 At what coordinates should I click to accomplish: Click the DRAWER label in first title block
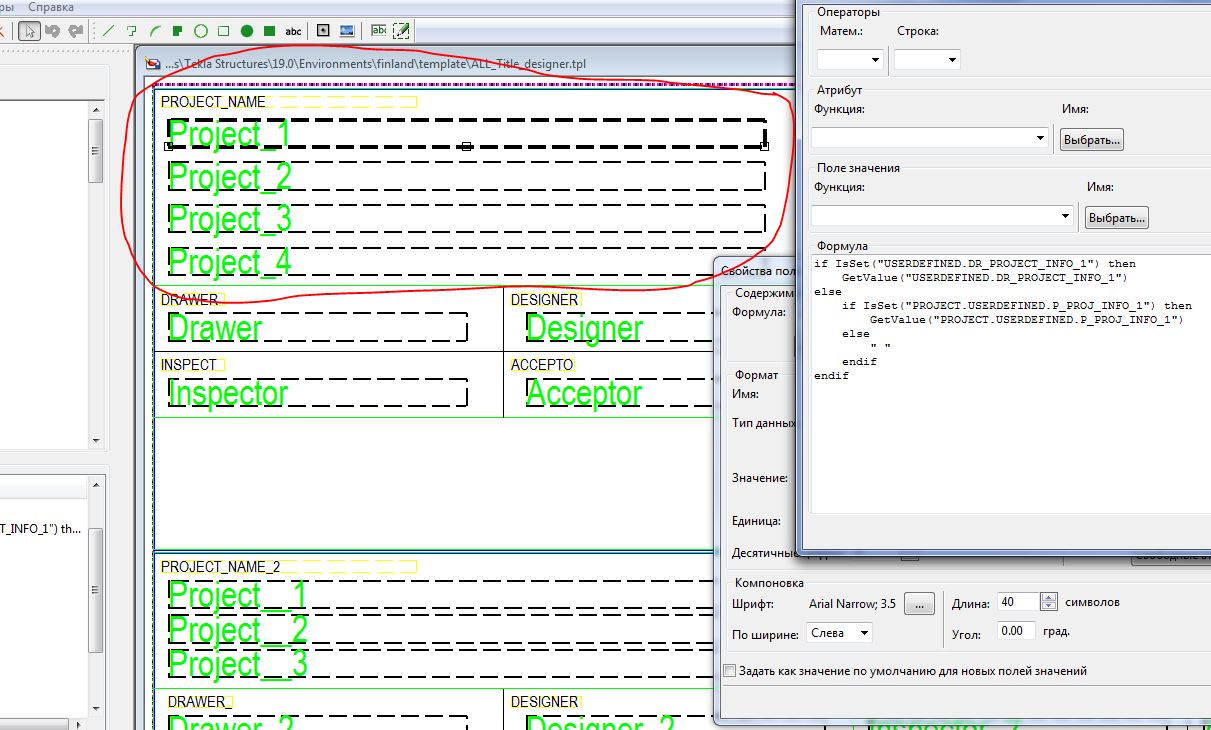(x=189, y=300)
